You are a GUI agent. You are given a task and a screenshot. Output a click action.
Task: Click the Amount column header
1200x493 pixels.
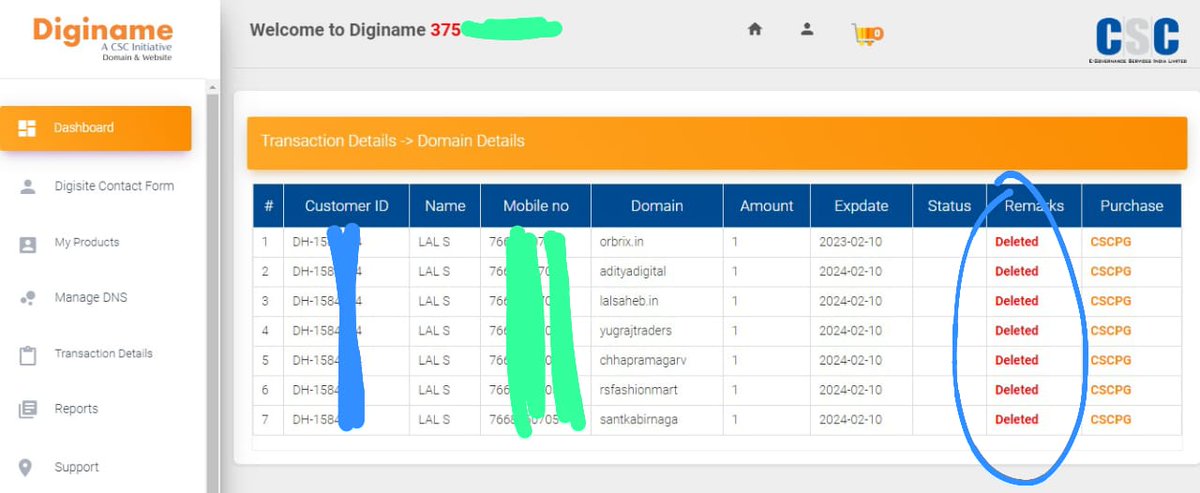coord(766,206)
